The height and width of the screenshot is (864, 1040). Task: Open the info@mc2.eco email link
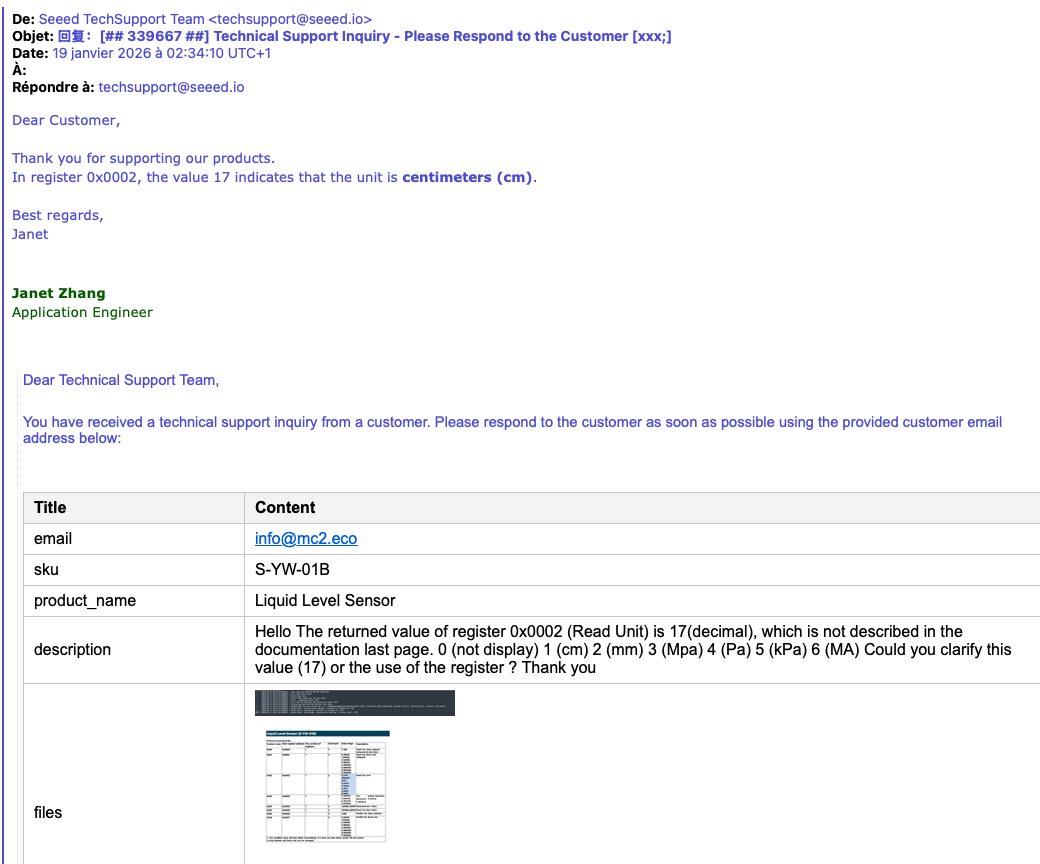[x=306, y=538]
